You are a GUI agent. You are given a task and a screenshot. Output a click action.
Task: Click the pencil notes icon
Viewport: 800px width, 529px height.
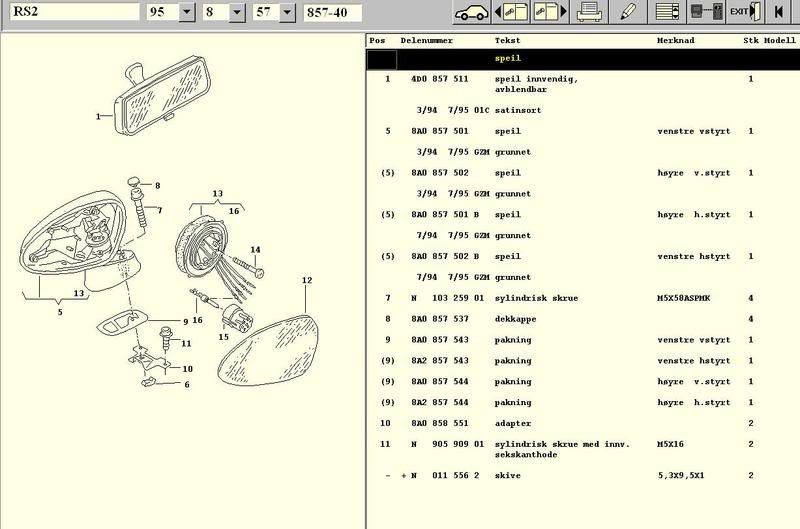628,13
